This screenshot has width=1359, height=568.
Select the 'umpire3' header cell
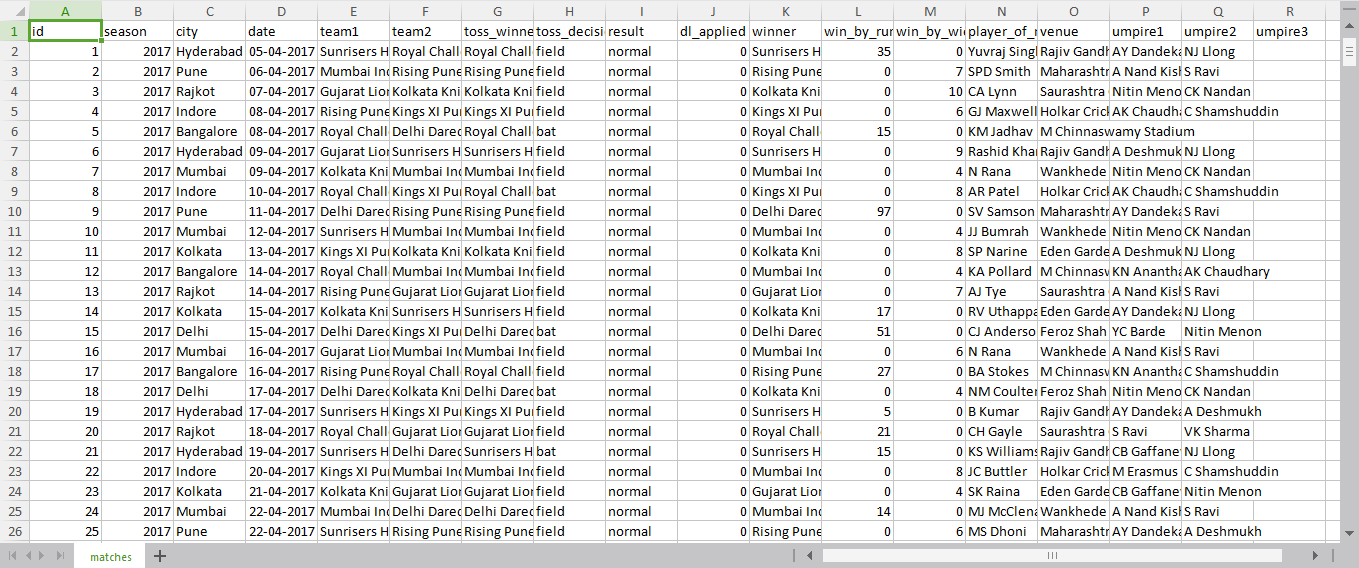(1289, 31)
